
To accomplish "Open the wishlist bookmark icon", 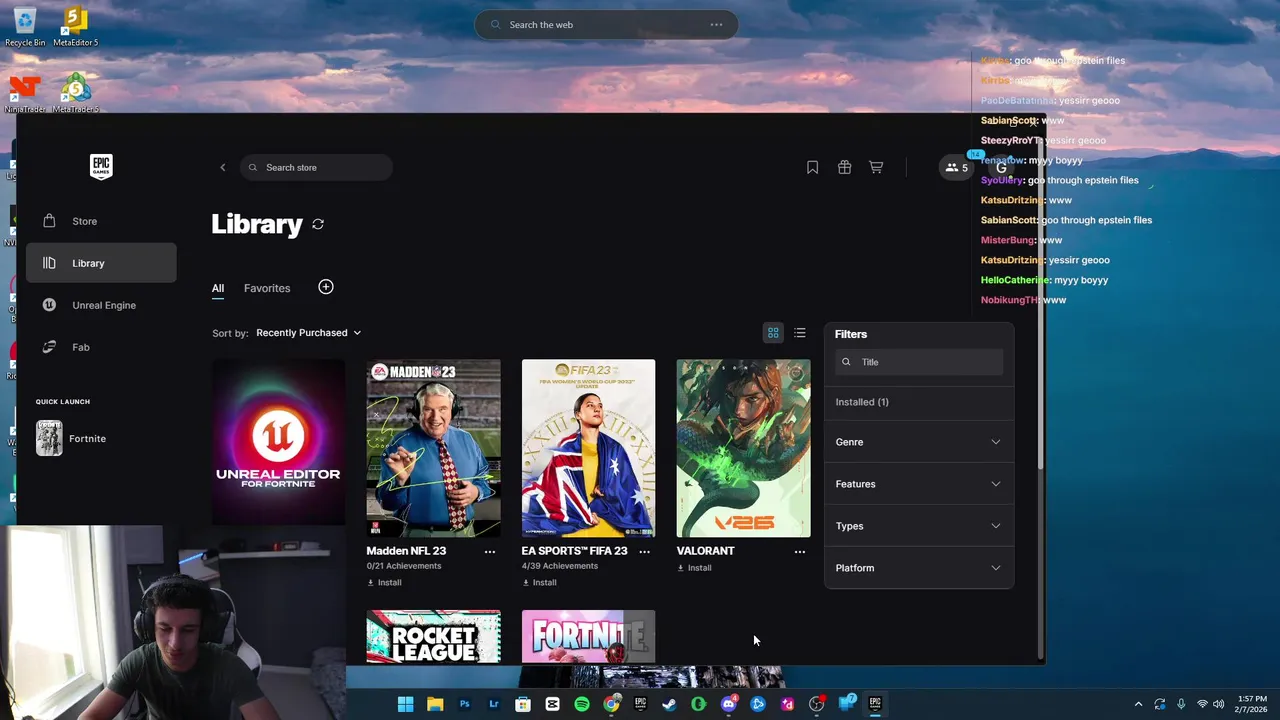I will tap(812, 167).
